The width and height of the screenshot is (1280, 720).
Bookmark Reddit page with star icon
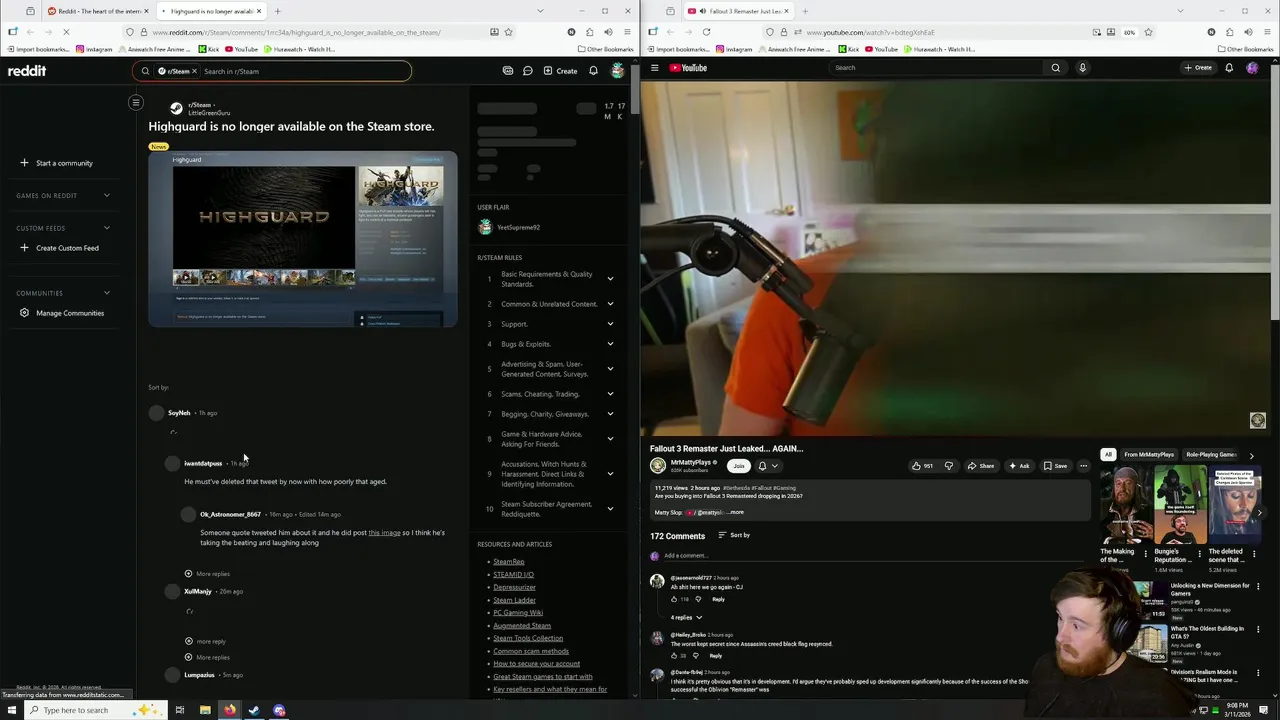[x=508, y=32]
